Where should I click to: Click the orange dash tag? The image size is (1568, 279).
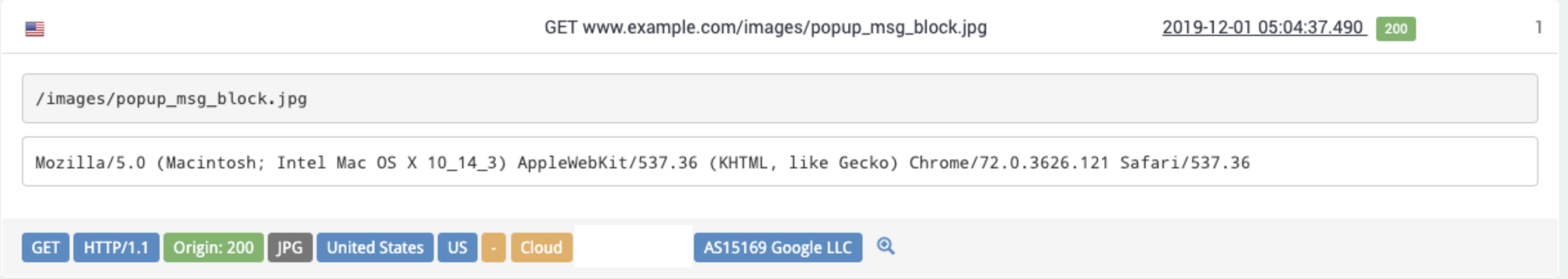click(493, 248)
